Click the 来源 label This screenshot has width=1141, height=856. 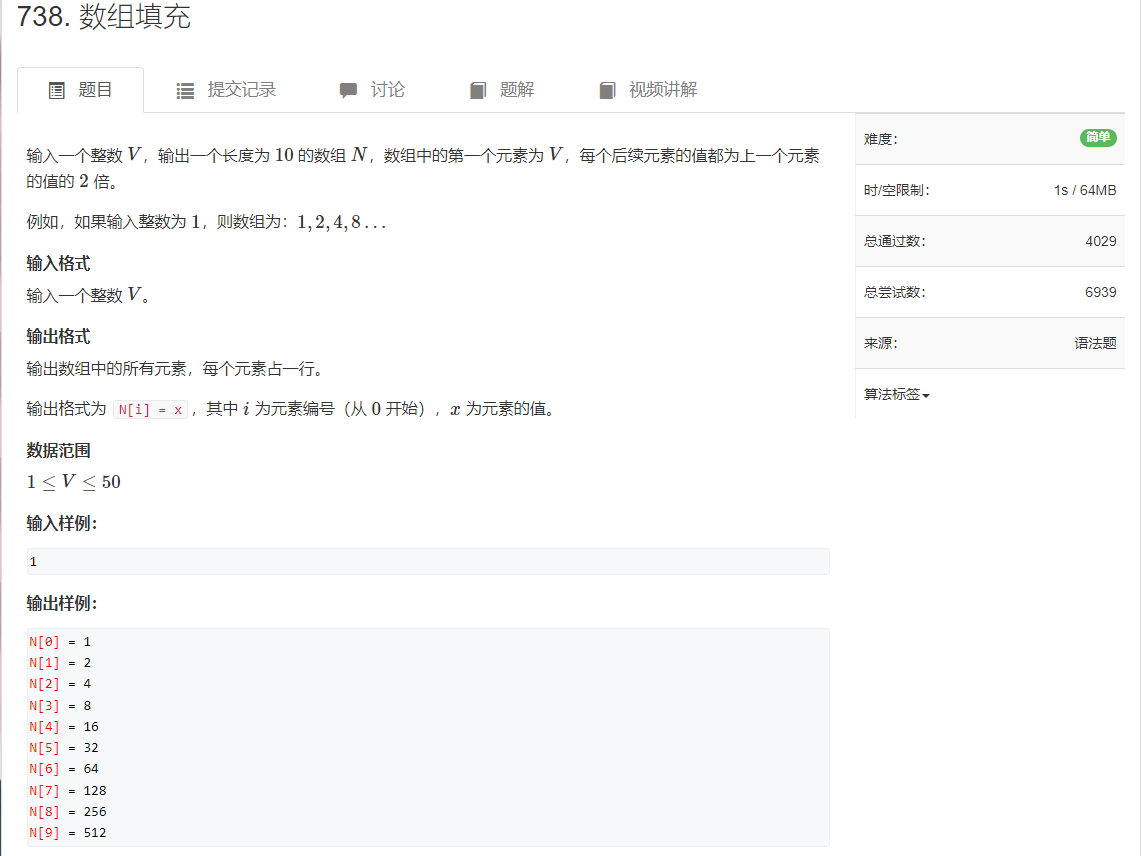[x=880, y=343]
